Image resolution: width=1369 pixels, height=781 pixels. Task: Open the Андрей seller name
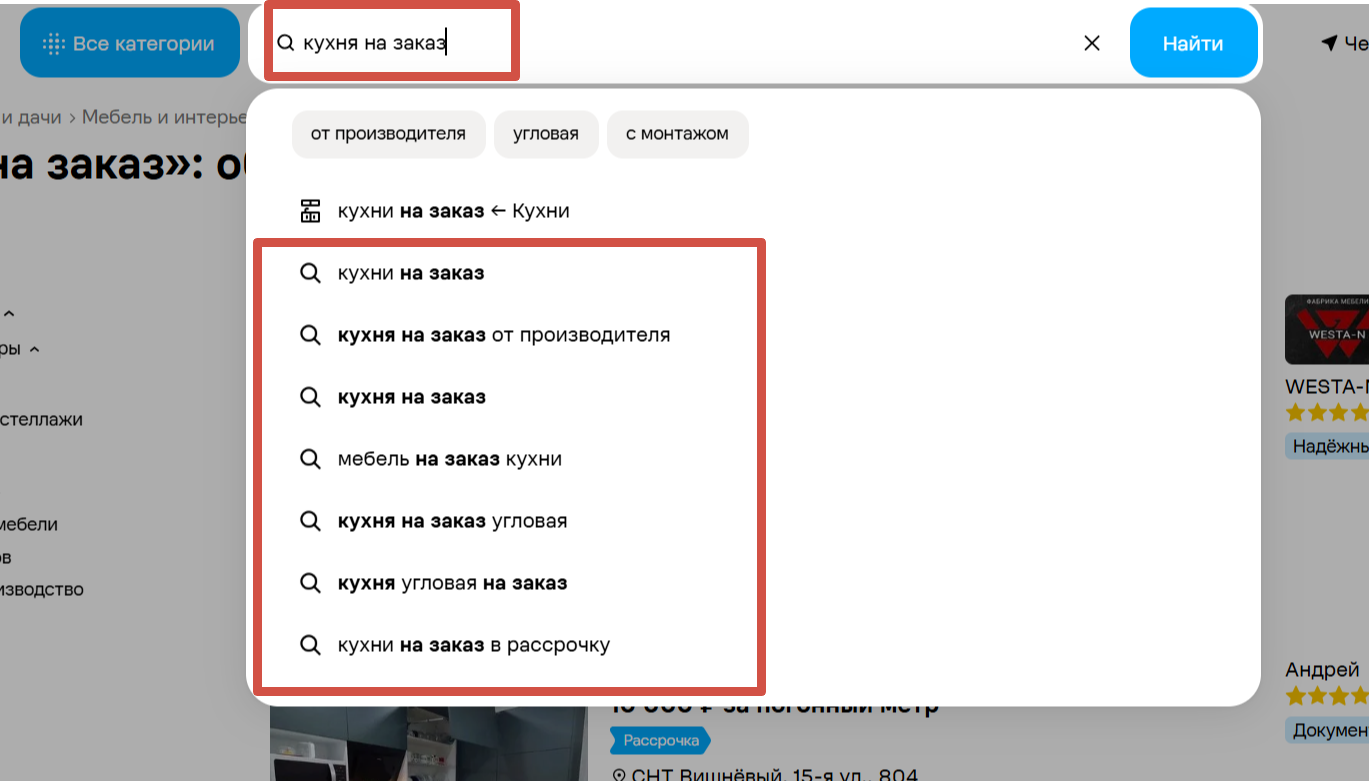pos(1322,670)
